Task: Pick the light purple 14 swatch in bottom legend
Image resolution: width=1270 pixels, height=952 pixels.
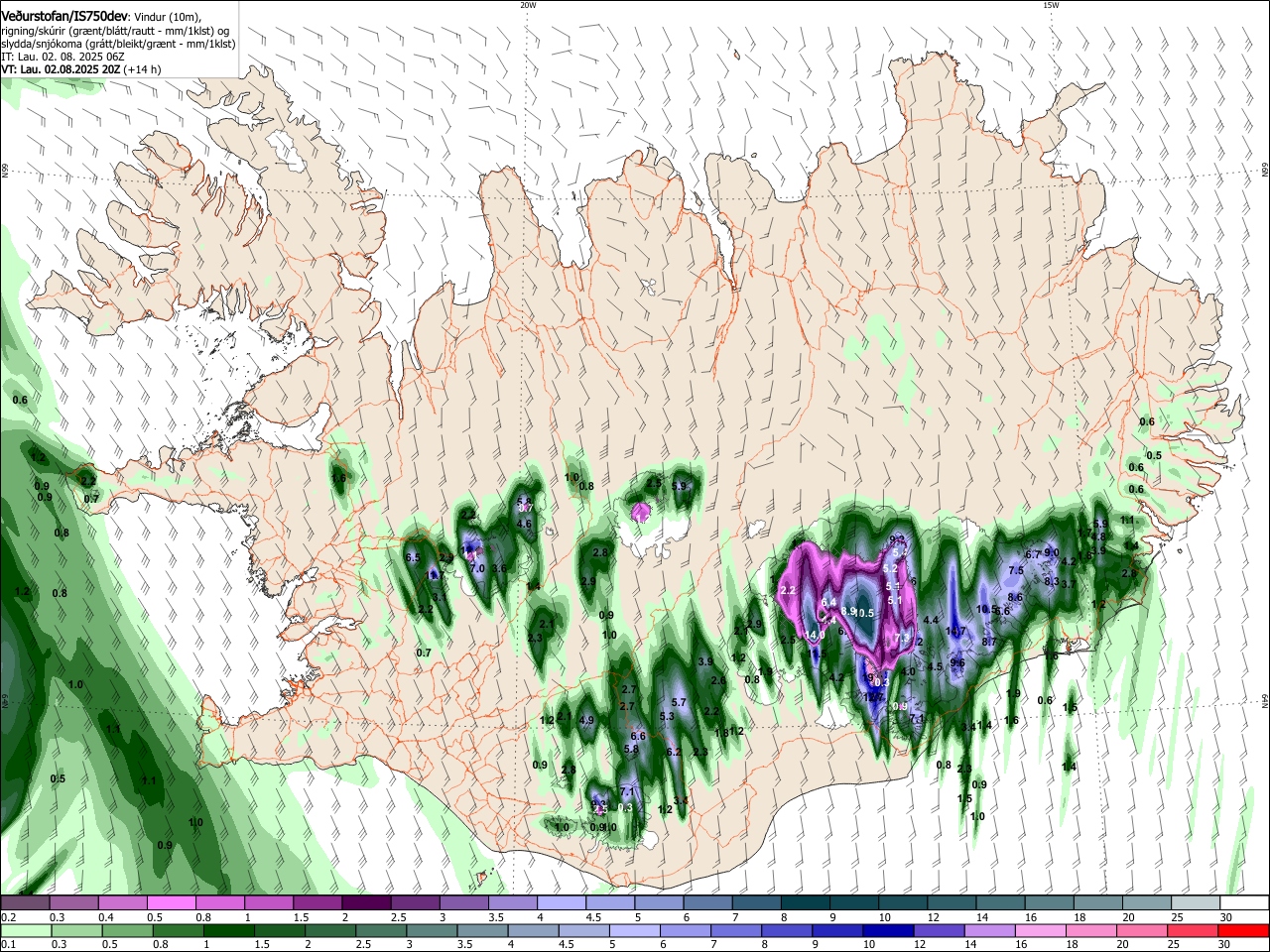Action: pos(989,930)
